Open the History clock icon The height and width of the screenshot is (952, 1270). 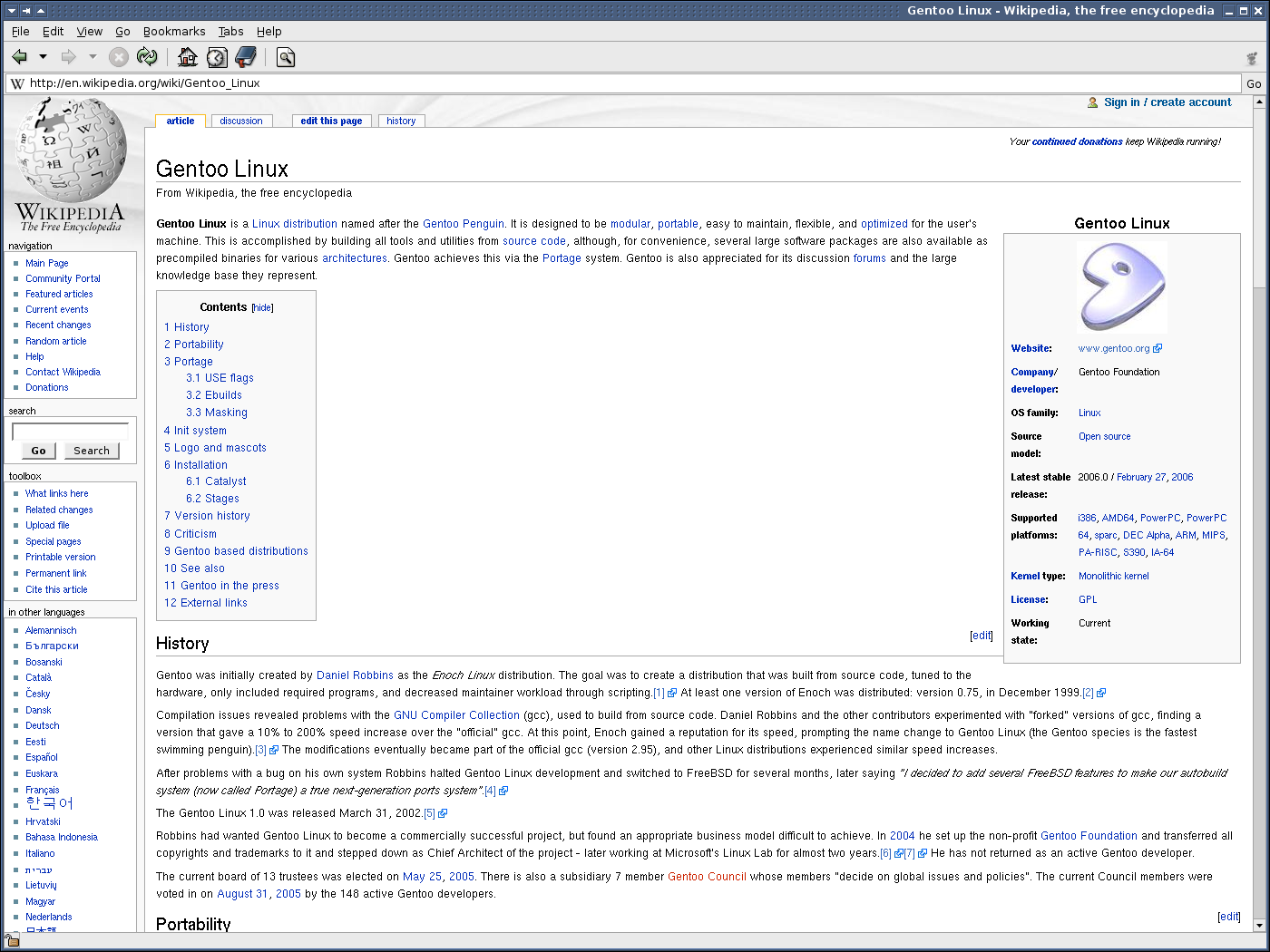[x=217, y=57]
